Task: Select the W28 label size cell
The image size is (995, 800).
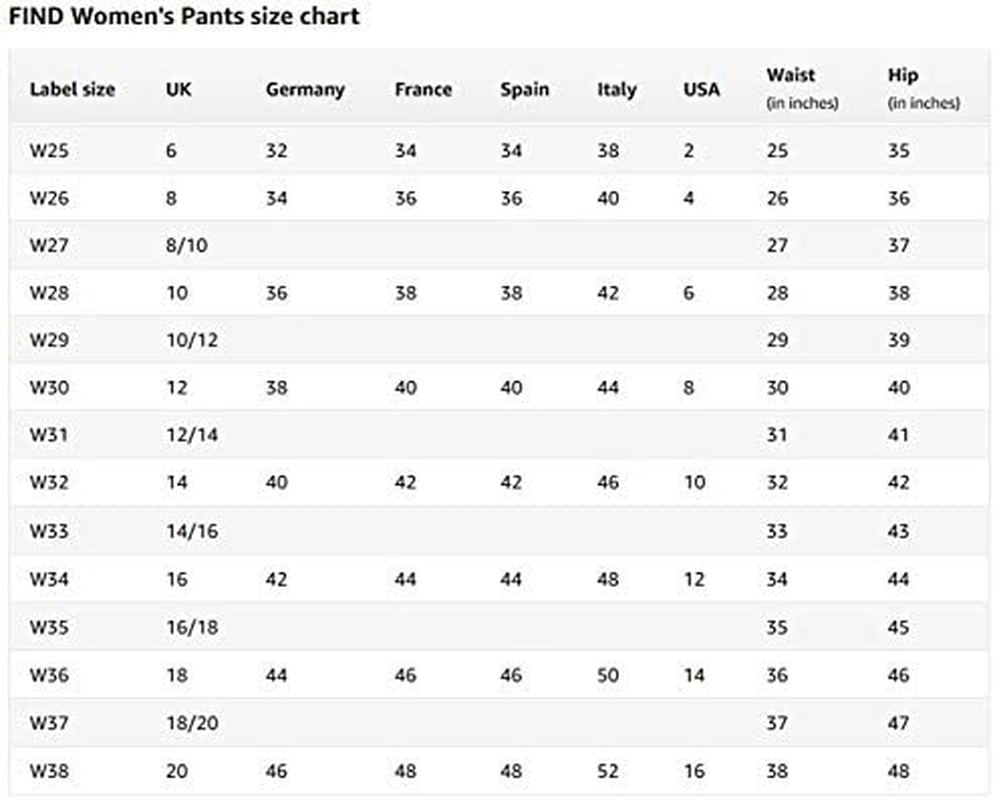Action: (x=49, y=293)
